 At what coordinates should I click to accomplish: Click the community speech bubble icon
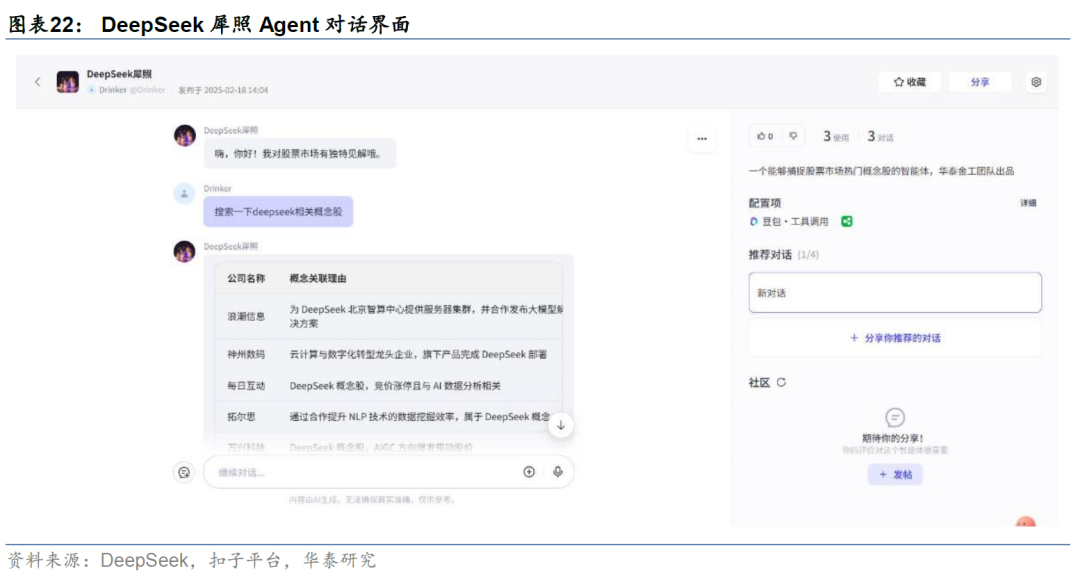(x=895, y=417)
